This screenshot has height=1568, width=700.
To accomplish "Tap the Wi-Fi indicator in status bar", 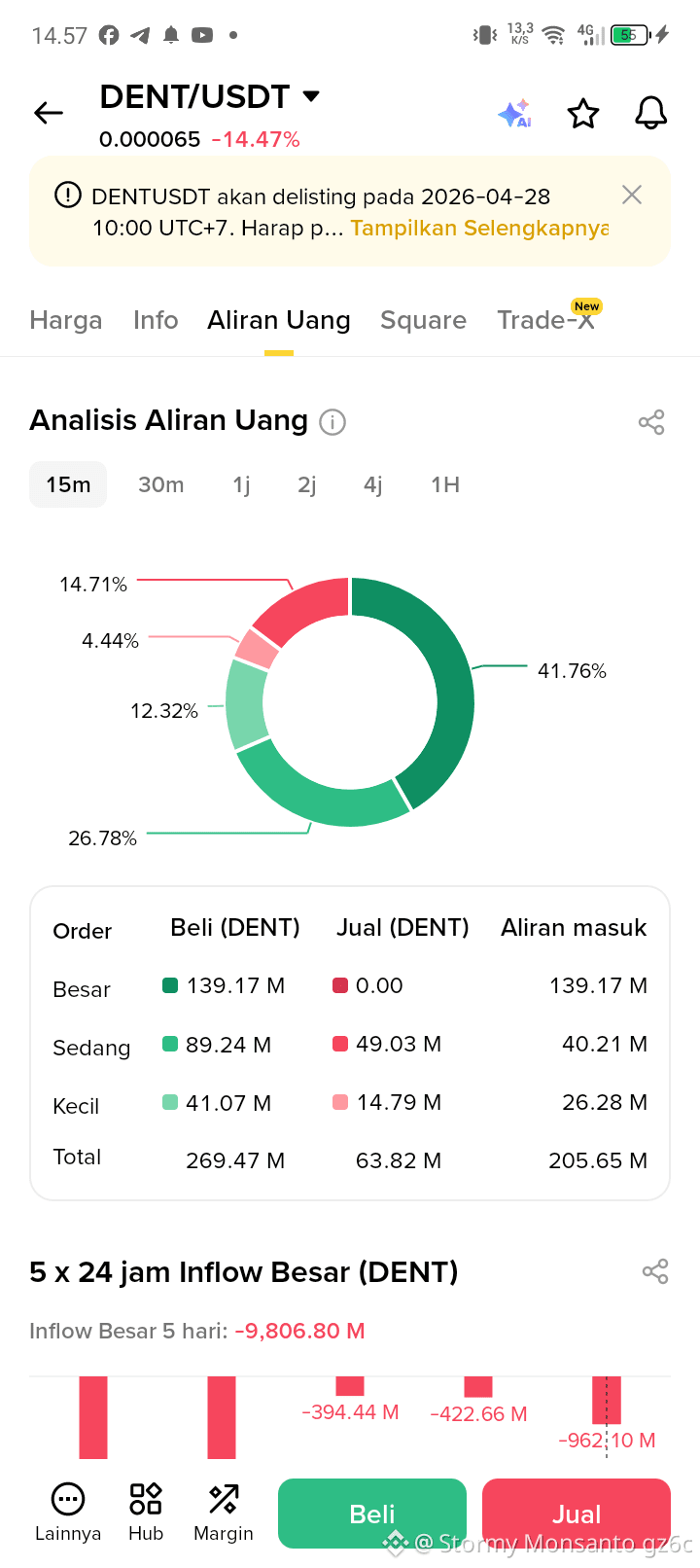I will [x=554, y=35].
